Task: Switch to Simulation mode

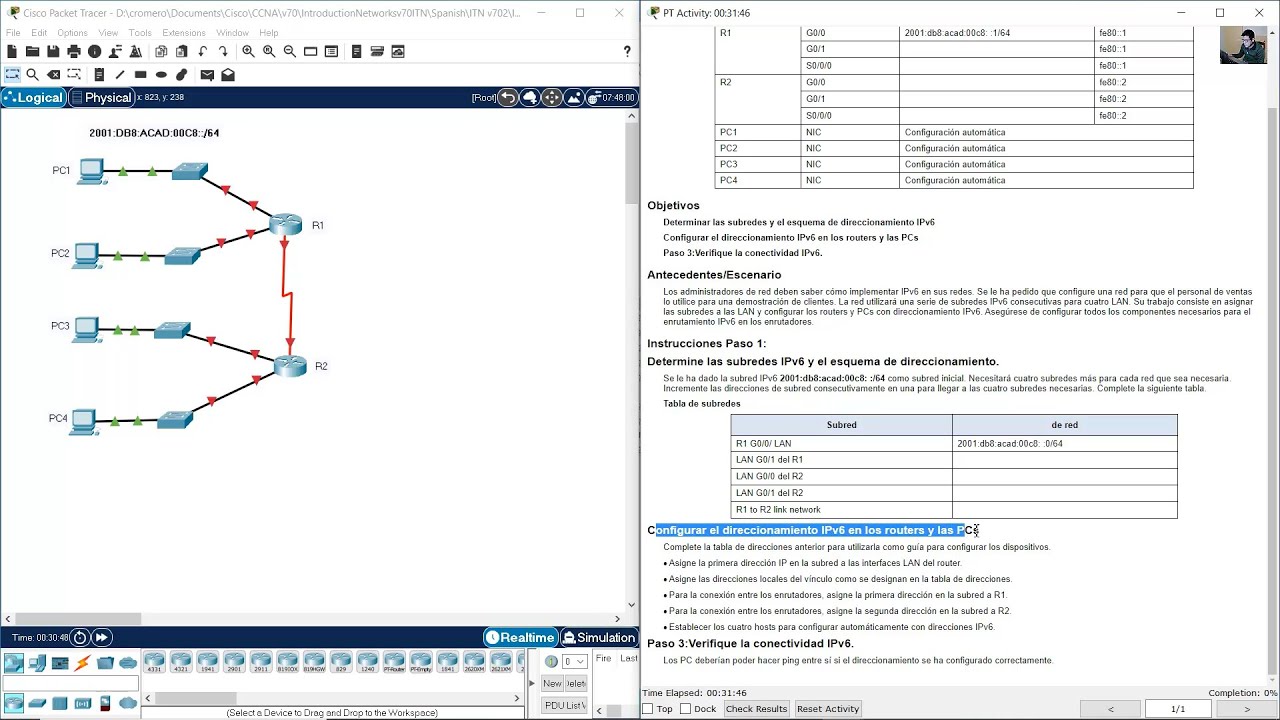Action: [x=599, y=637]
